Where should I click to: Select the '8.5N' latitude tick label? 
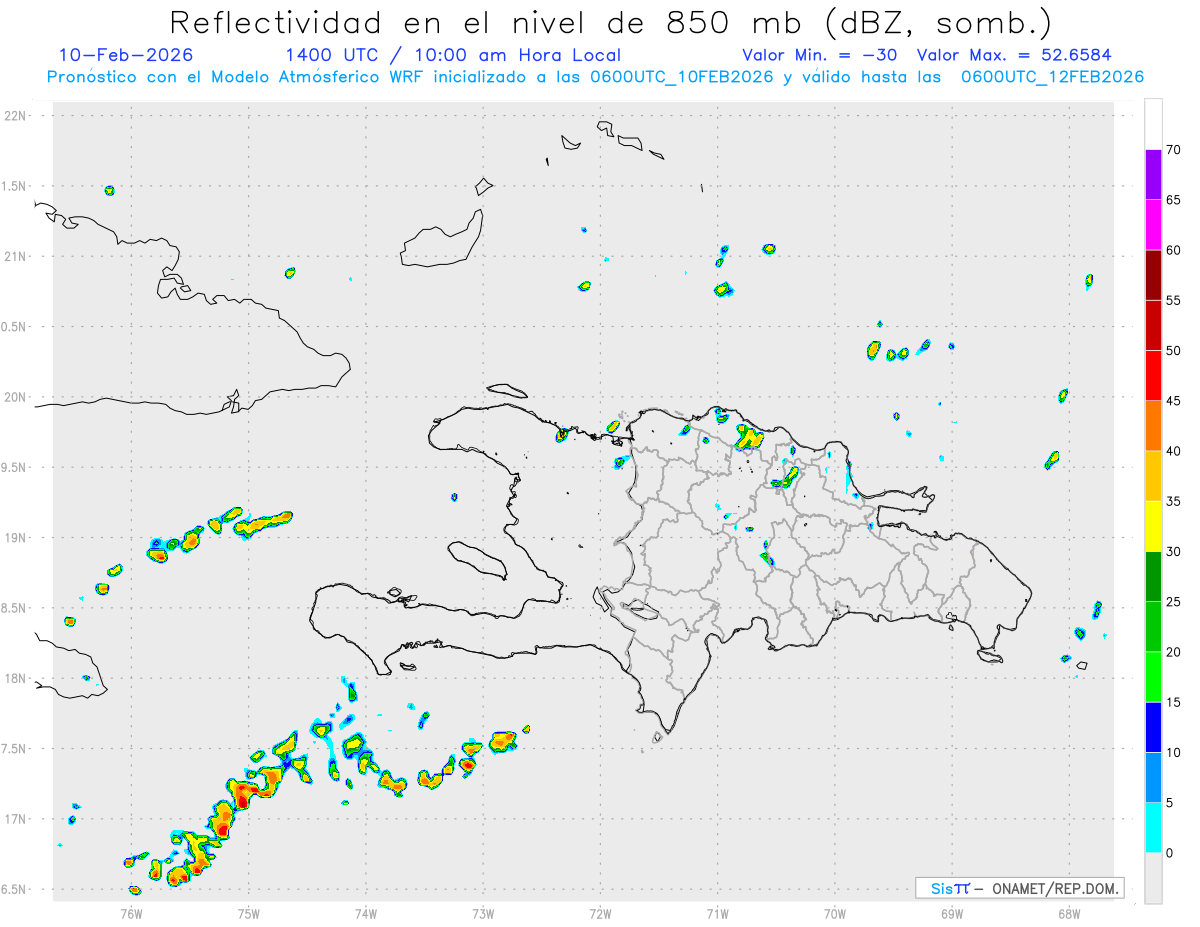[x=15, y=608]
